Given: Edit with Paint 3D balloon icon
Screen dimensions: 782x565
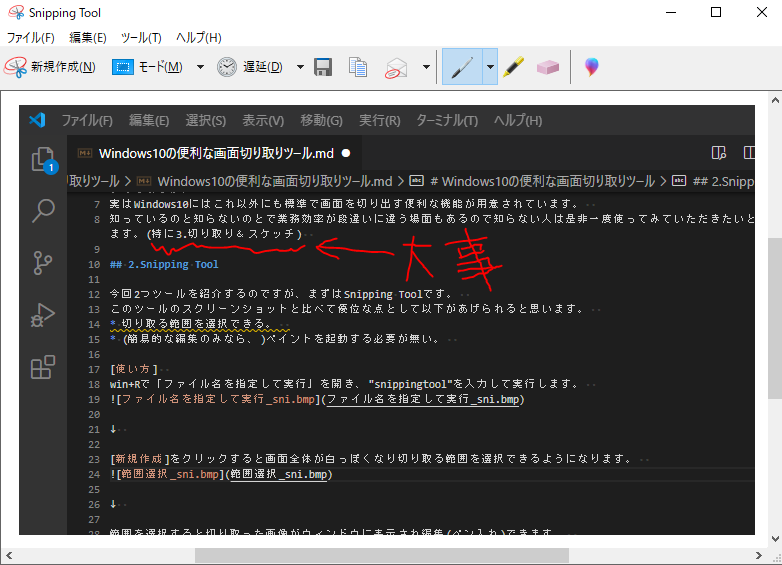Looking at the screenshot, I should tap(591, 67).
